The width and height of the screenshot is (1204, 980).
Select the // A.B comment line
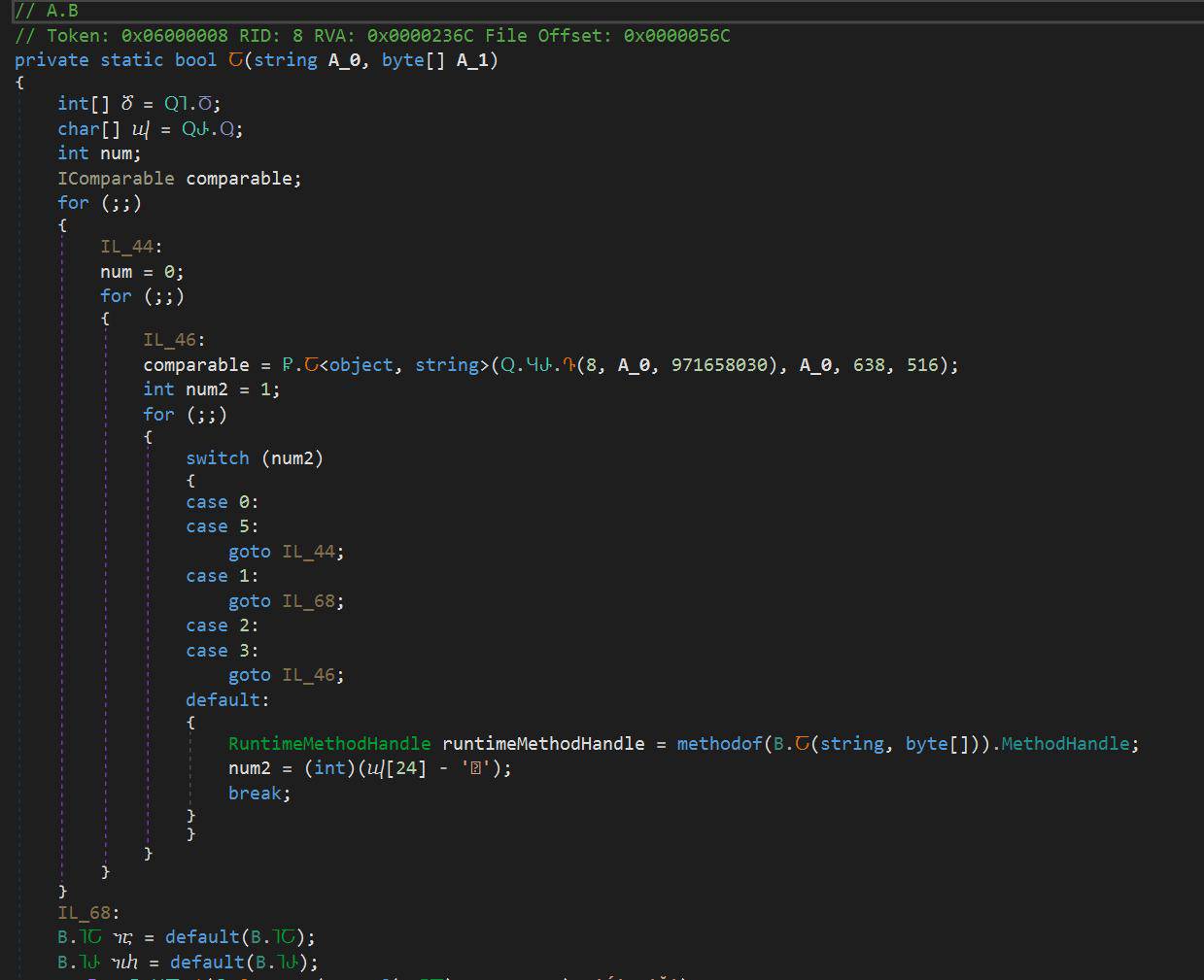[x=47, y=12]
